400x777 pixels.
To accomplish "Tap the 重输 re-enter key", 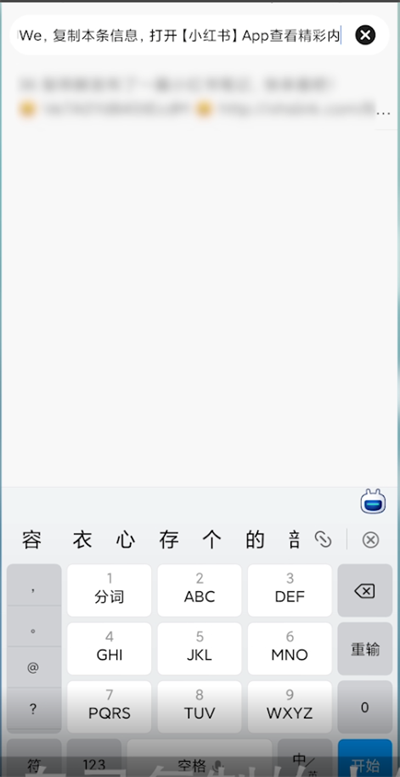I will point(365,649).
